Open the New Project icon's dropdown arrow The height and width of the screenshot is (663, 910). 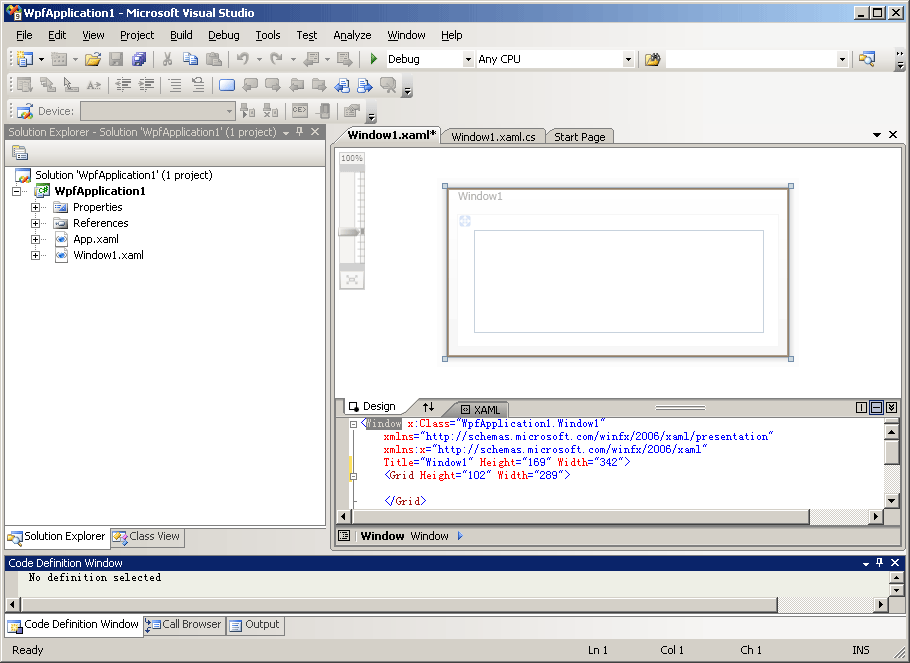[x=41, y=59]
